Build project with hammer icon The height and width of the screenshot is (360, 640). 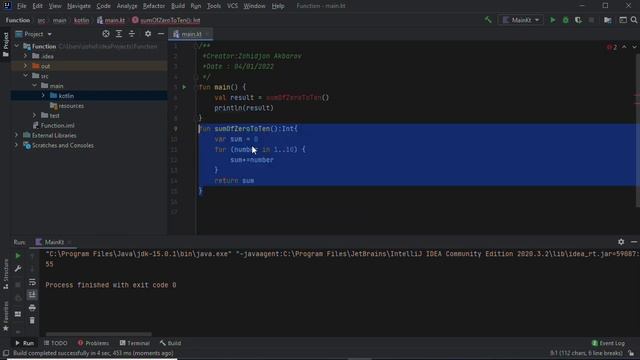pos(488,20)
